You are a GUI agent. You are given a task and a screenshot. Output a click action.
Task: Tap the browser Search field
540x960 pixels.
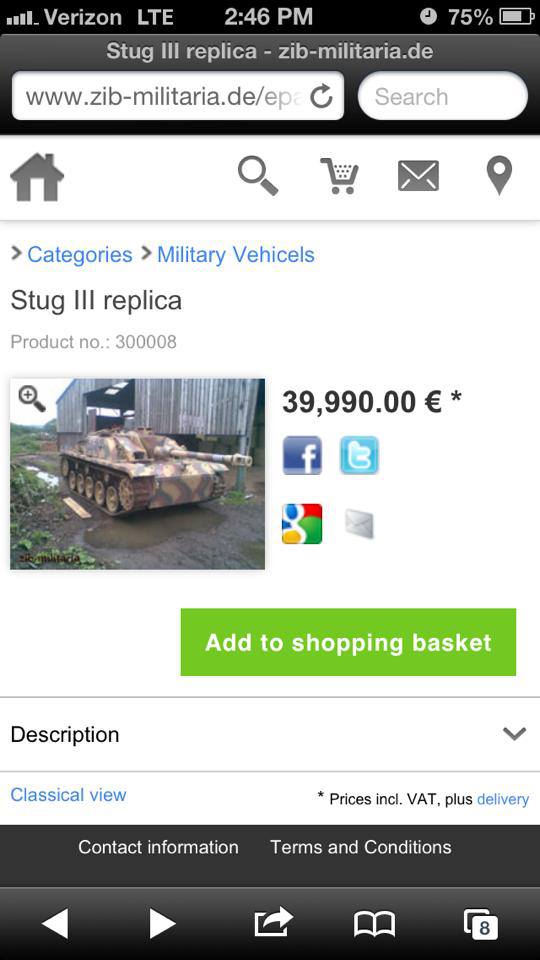[443, 96]
